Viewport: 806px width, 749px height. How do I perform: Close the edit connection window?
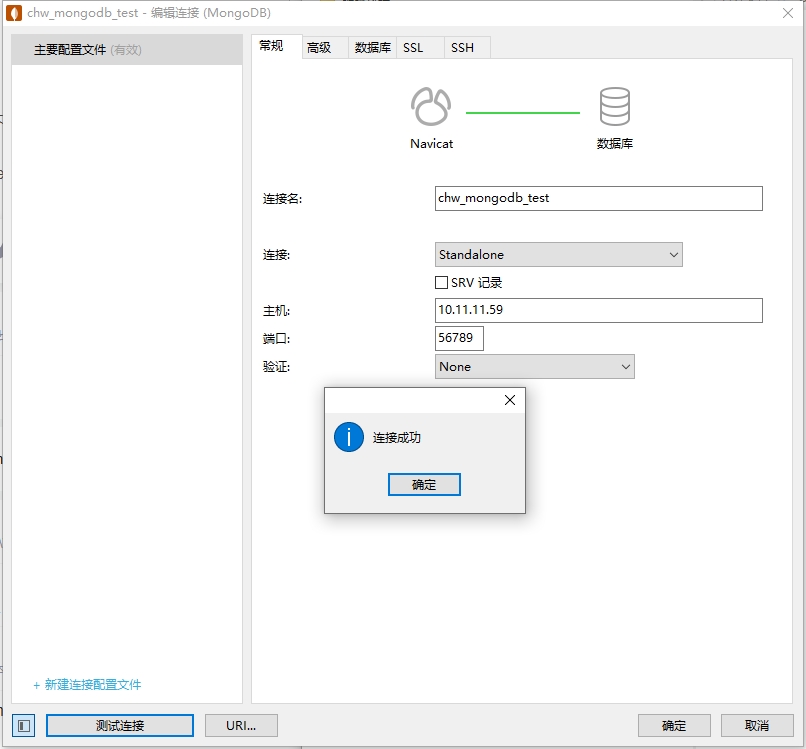click(787, 13)
